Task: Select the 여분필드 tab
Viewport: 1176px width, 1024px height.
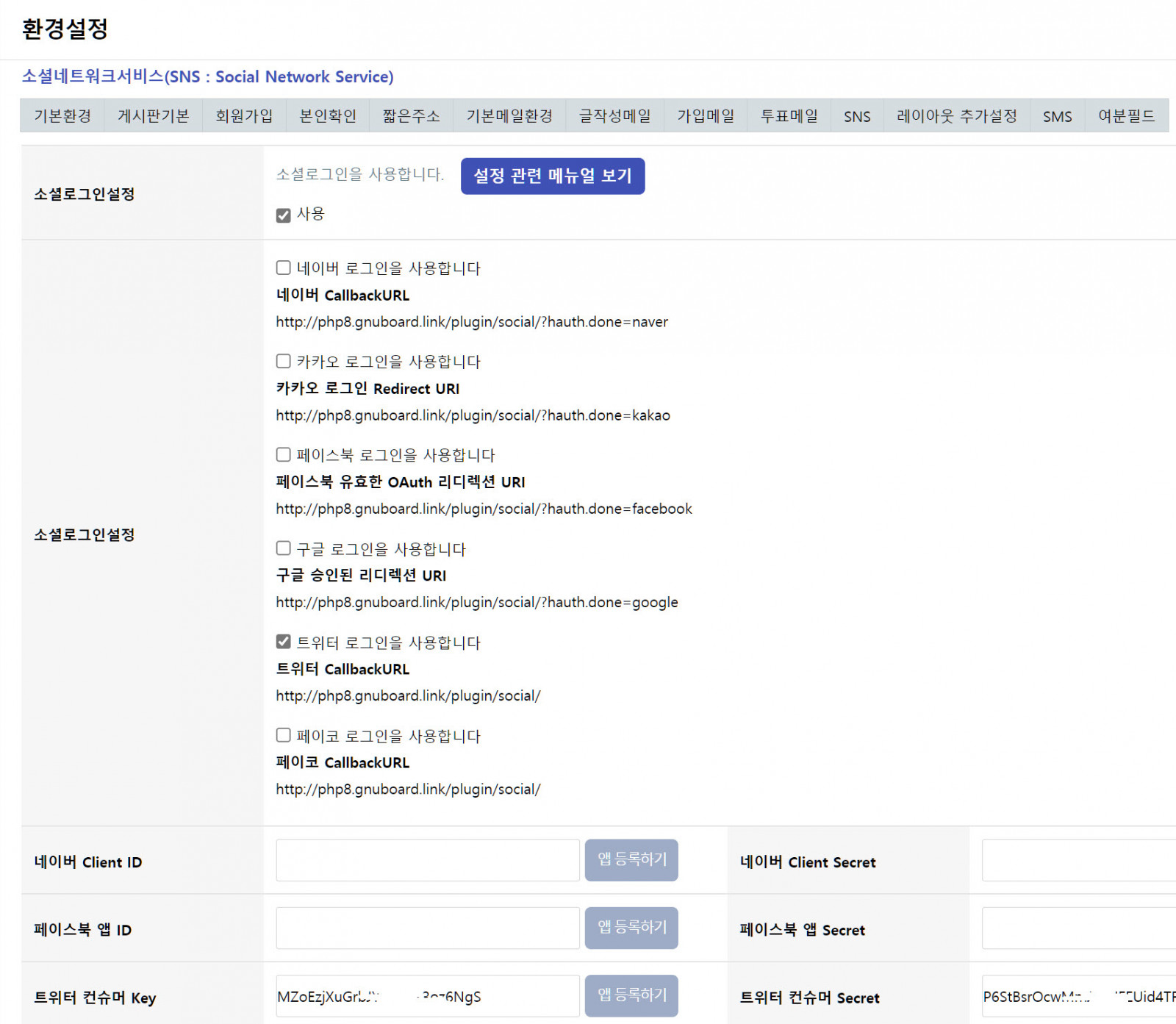Action: click(x=1127, y=116)
